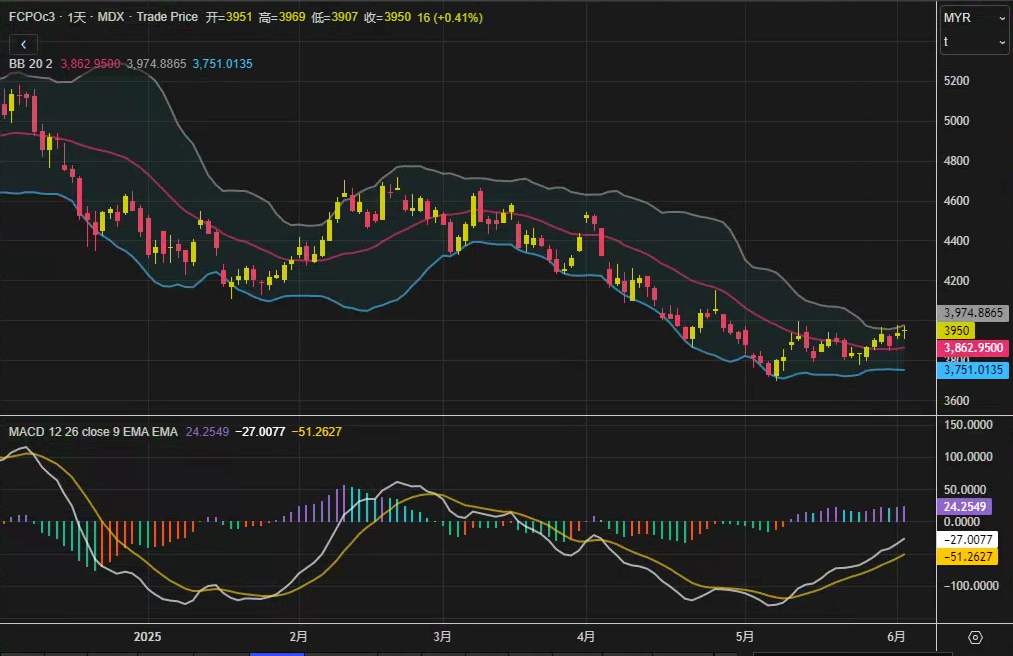The width and height of the screenshot is (1013, 656).
Task: Select the FCPOc3 symbol label
Action: 32,17
